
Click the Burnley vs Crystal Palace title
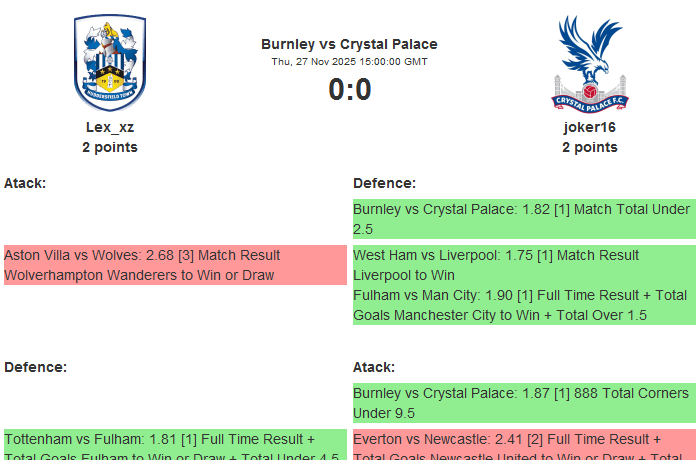(x=349, y=44)
